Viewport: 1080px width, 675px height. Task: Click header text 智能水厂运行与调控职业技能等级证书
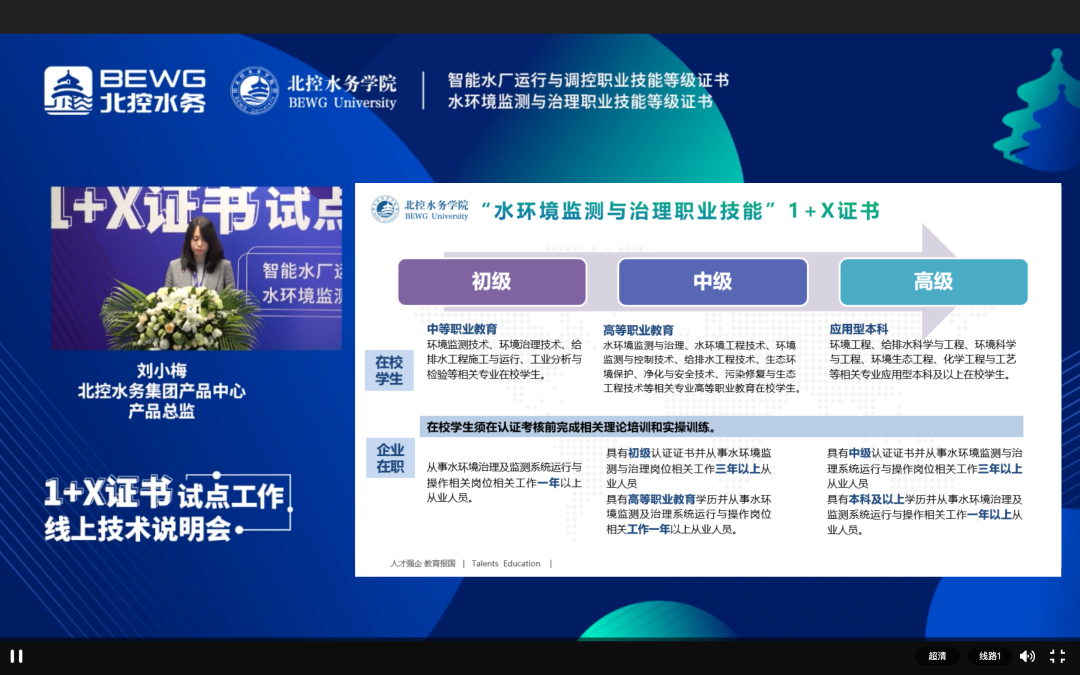point(588,80)
